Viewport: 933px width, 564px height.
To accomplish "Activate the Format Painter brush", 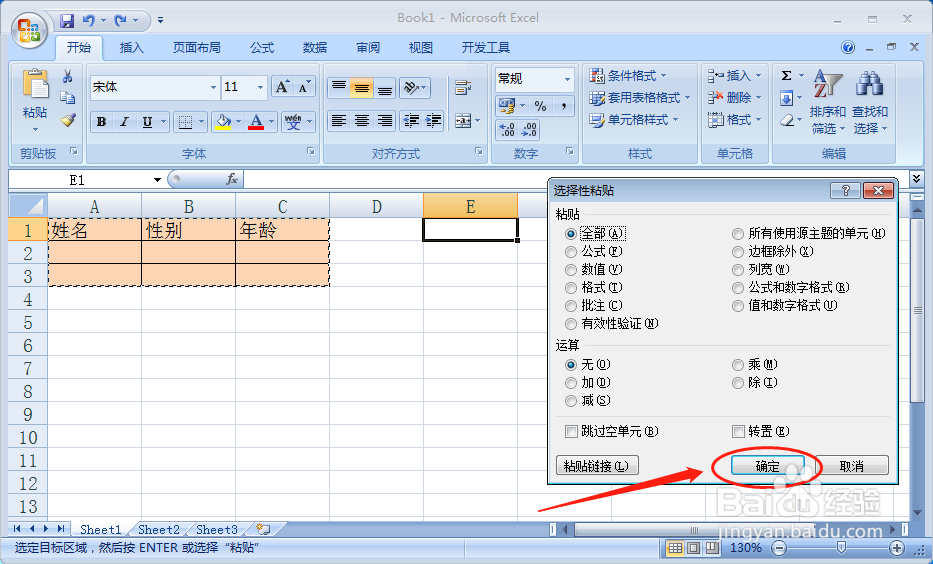I will click(x=67, y=120).
